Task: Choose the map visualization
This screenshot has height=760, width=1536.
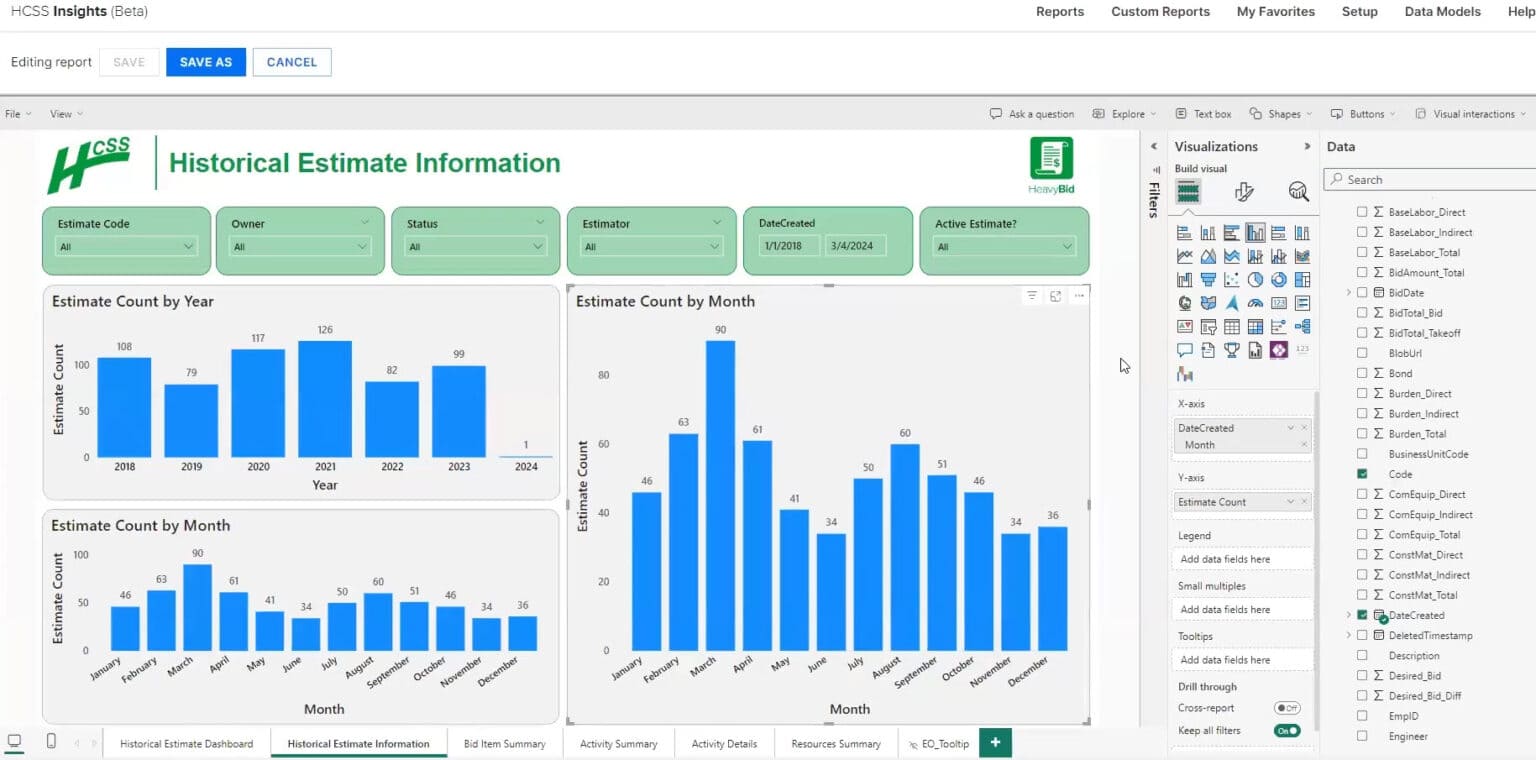Action: (1184, 303)
